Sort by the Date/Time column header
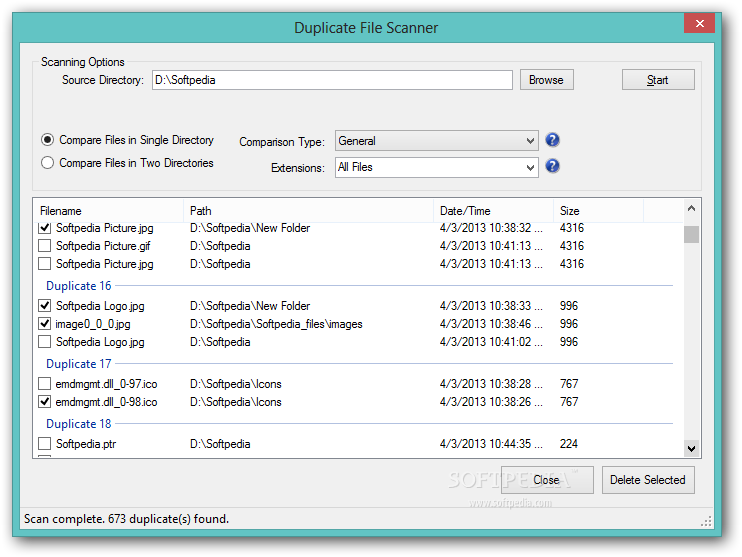The width and height of the screenshot is (742, 557). click(x=493, y=211)
